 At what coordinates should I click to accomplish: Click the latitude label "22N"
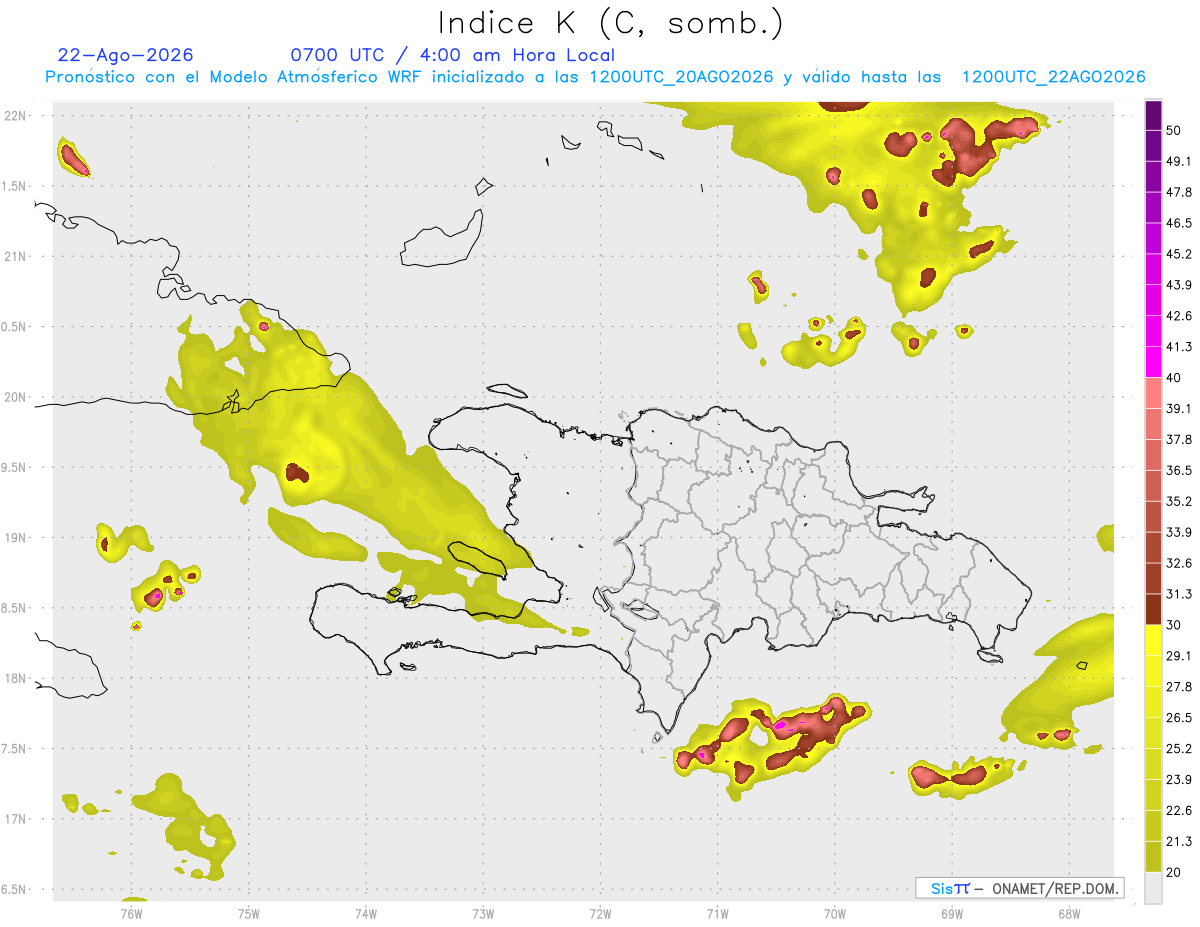tap(14, 116)
